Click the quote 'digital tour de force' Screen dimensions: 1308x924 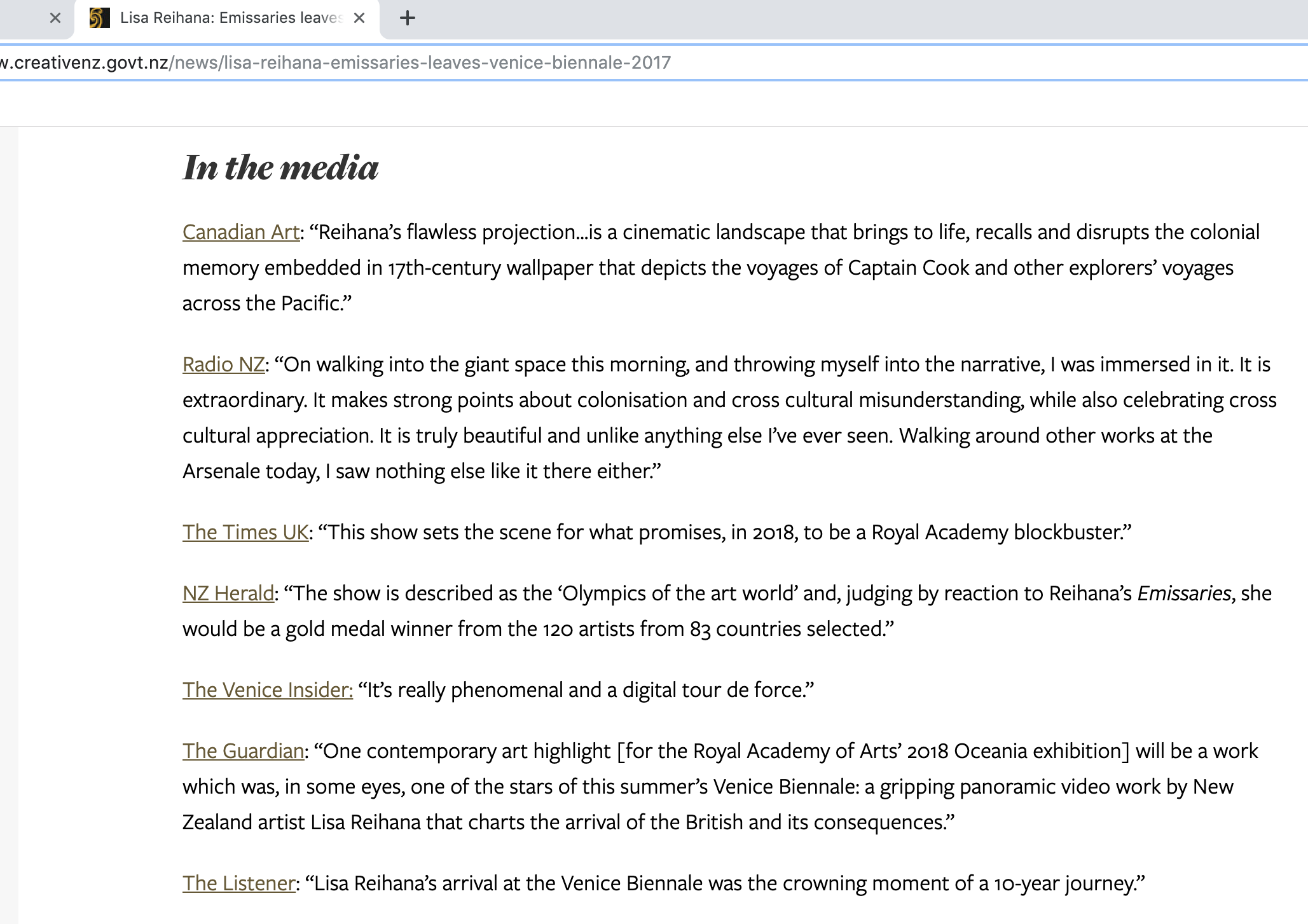tap(715, 690)
